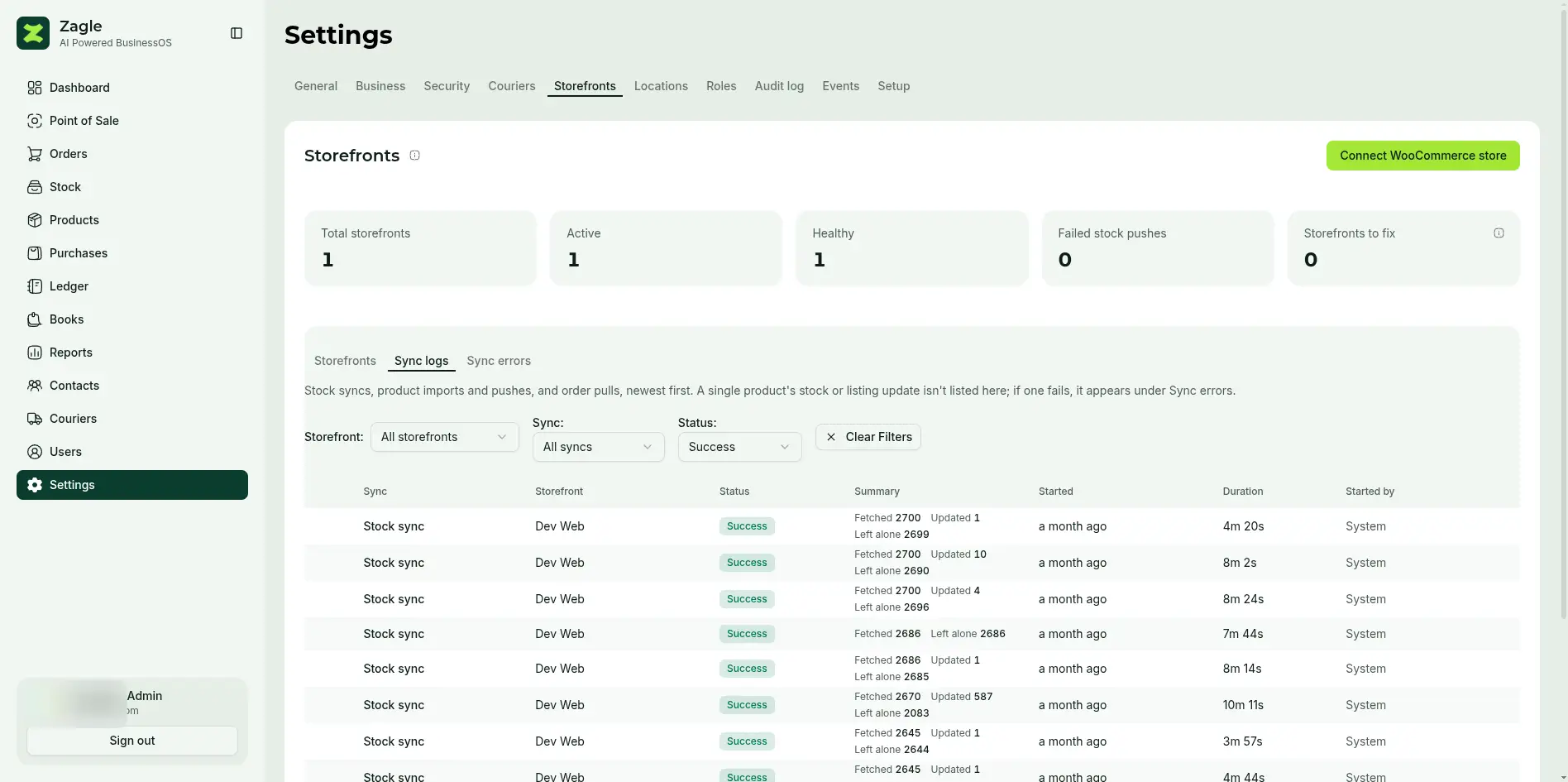Open the Roles tab
This screenshot has height=782, width=1568.
click(x=721, y=86)
